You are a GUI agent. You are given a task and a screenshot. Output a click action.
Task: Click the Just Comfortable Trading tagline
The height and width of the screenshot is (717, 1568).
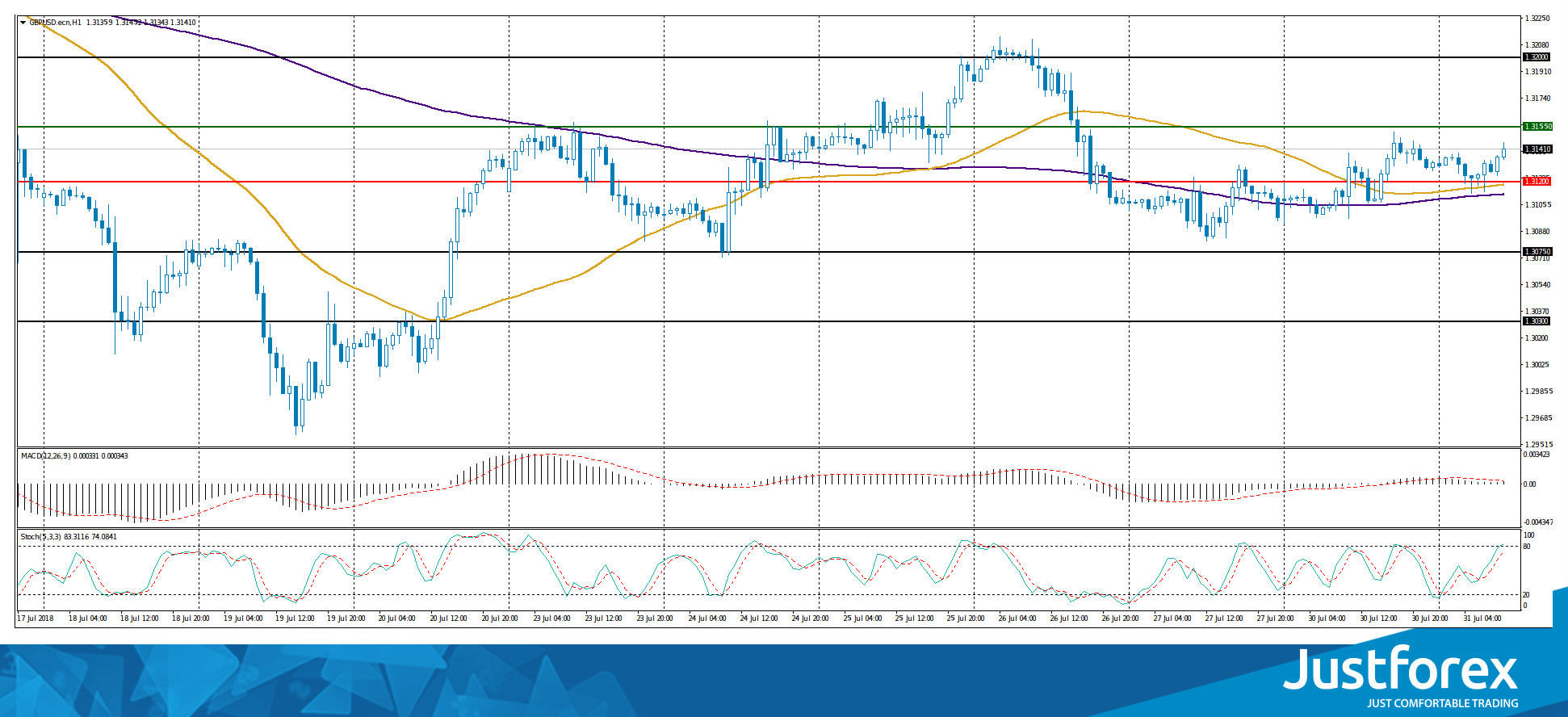point(1442,703)
